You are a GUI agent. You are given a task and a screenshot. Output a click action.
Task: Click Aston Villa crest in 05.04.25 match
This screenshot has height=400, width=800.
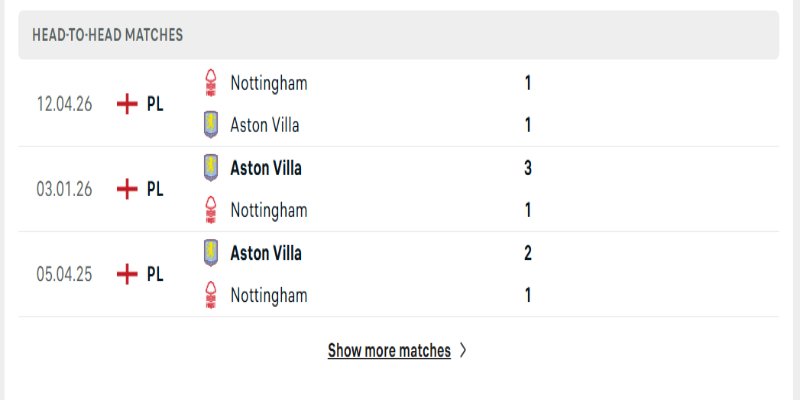click(211, 253)
